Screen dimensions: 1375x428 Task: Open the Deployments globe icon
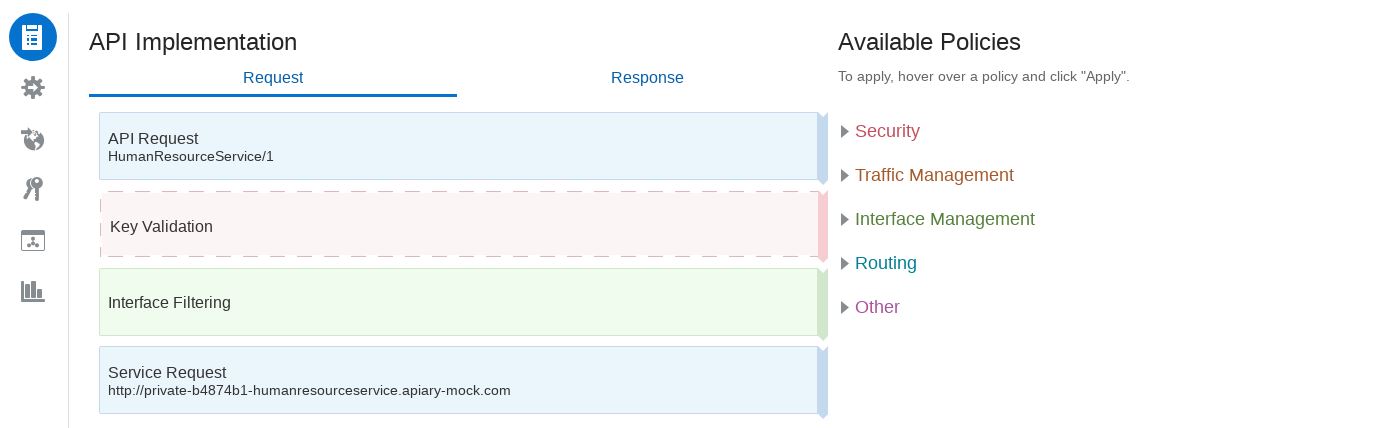pyautogui.click(x=33, y=139)
